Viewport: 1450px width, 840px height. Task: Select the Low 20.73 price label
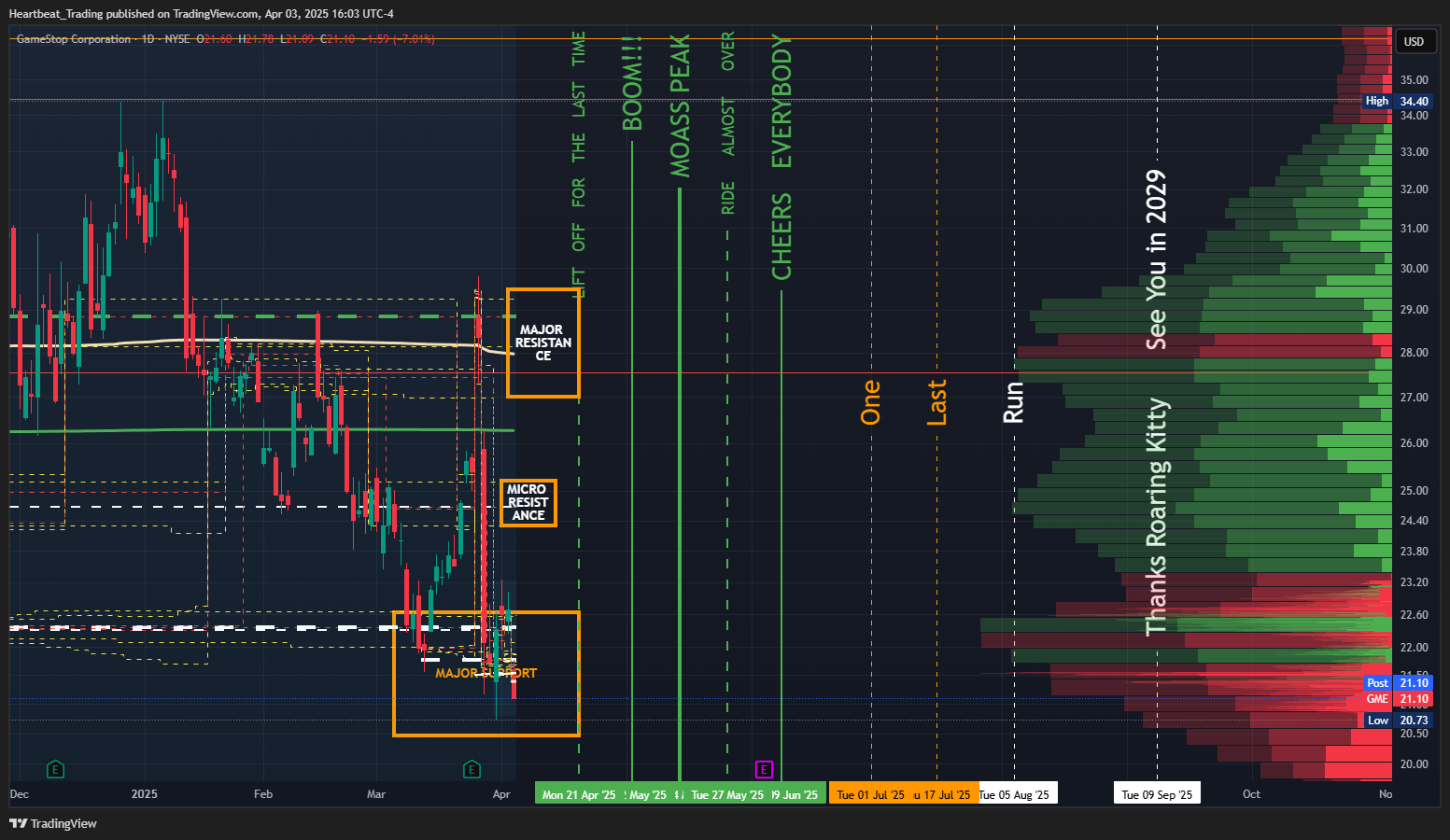[x=1397, y=721]
